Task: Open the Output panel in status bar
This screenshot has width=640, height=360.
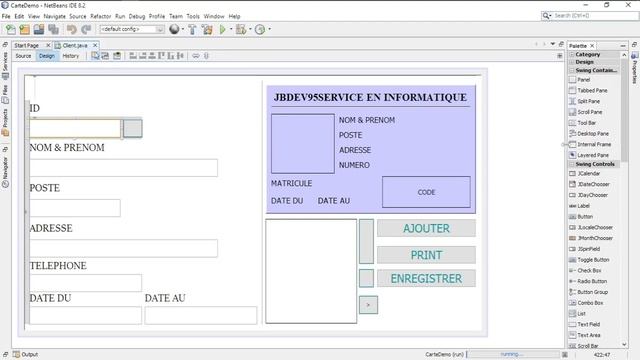Action: coord(25,354)
